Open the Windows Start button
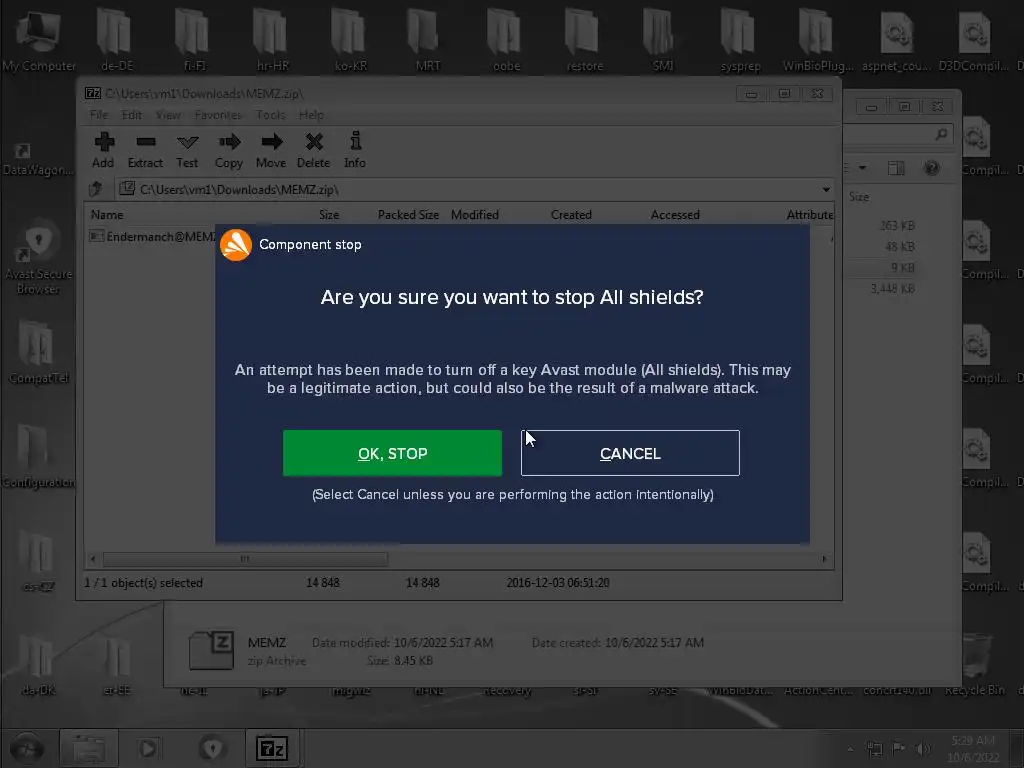This screenshot has width=1024, height=768. pyautogui.click(x=26, y=748)
